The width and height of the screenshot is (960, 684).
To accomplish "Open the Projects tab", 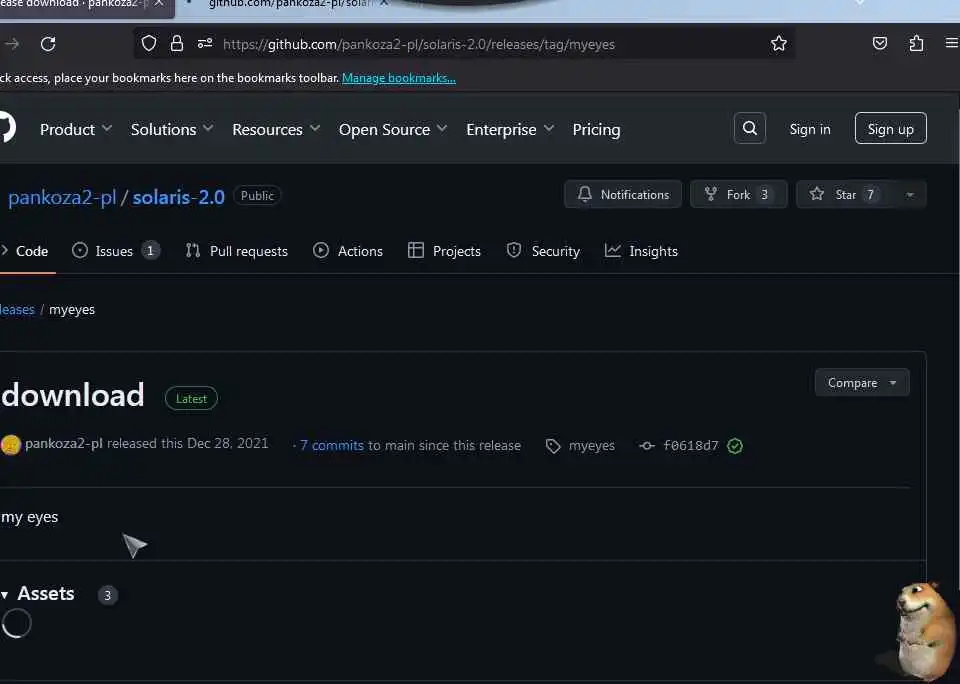I will pyautogui.click(x=444, y=251).
